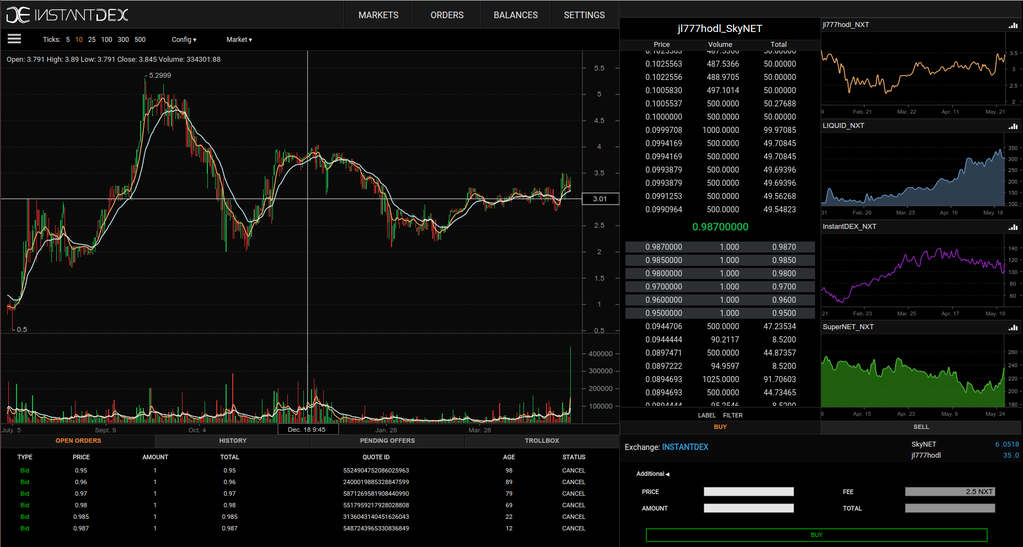Focus the AMOUNT input field
1023x547 pixels.
click(x=749, y=508)
